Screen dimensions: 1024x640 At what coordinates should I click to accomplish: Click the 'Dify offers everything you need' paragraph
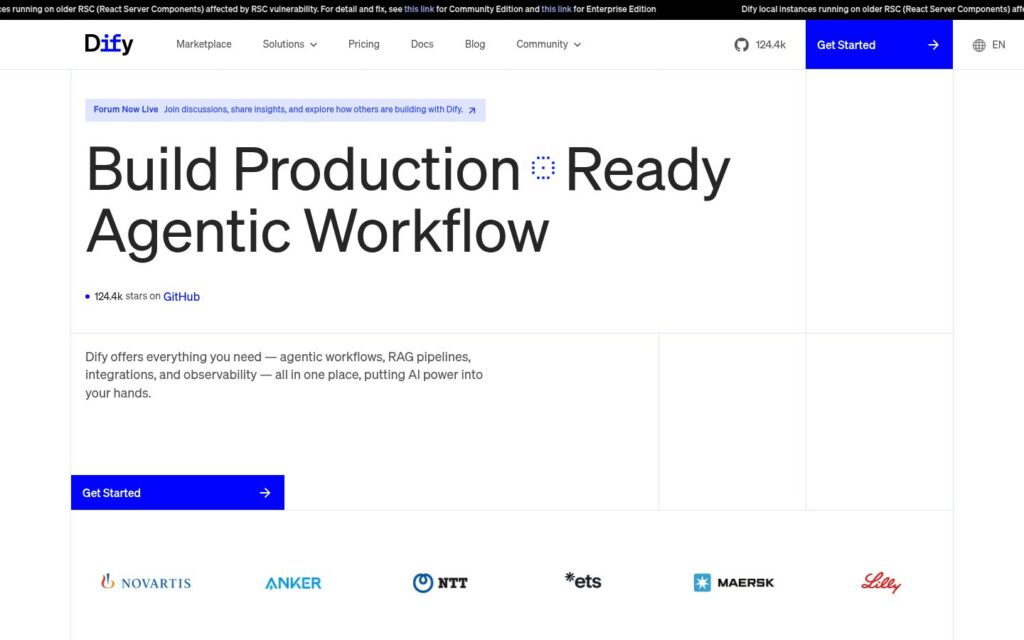tap(284, 375)
